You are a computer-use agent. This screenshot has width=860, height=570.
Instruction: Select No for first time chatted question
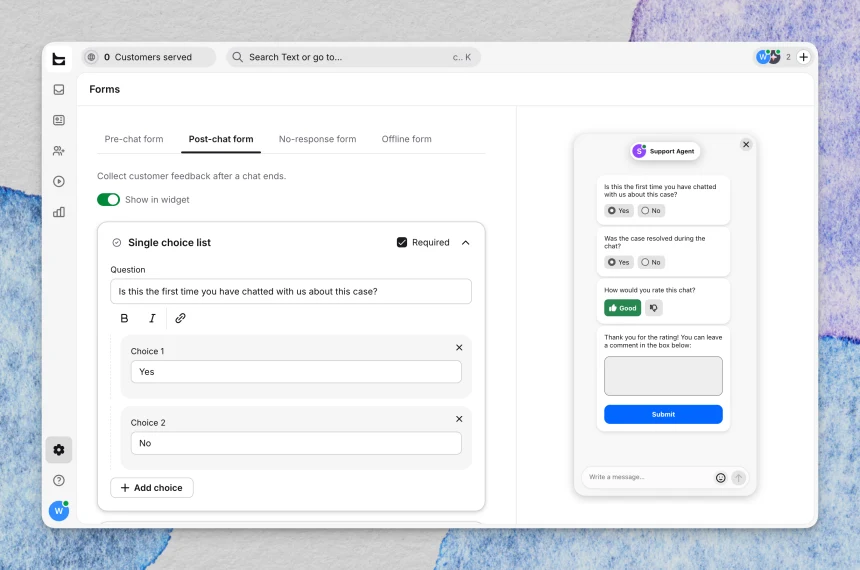[651, 211]
